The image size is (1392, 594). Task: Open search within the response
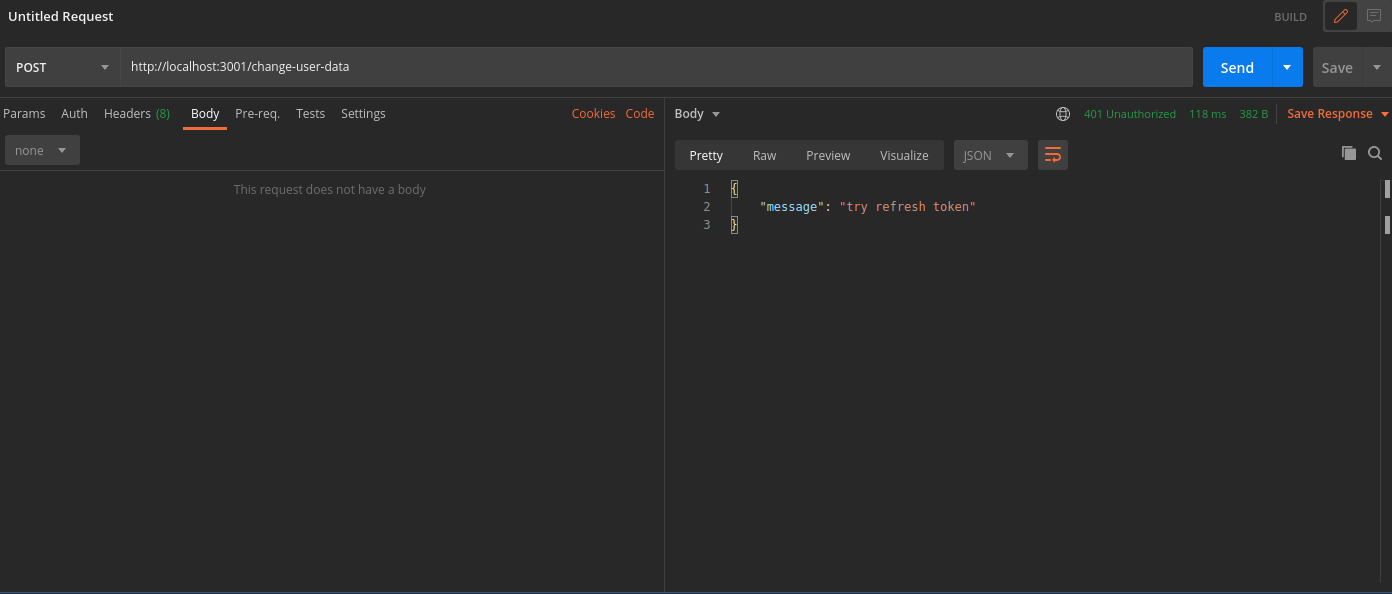point(1375,153)
